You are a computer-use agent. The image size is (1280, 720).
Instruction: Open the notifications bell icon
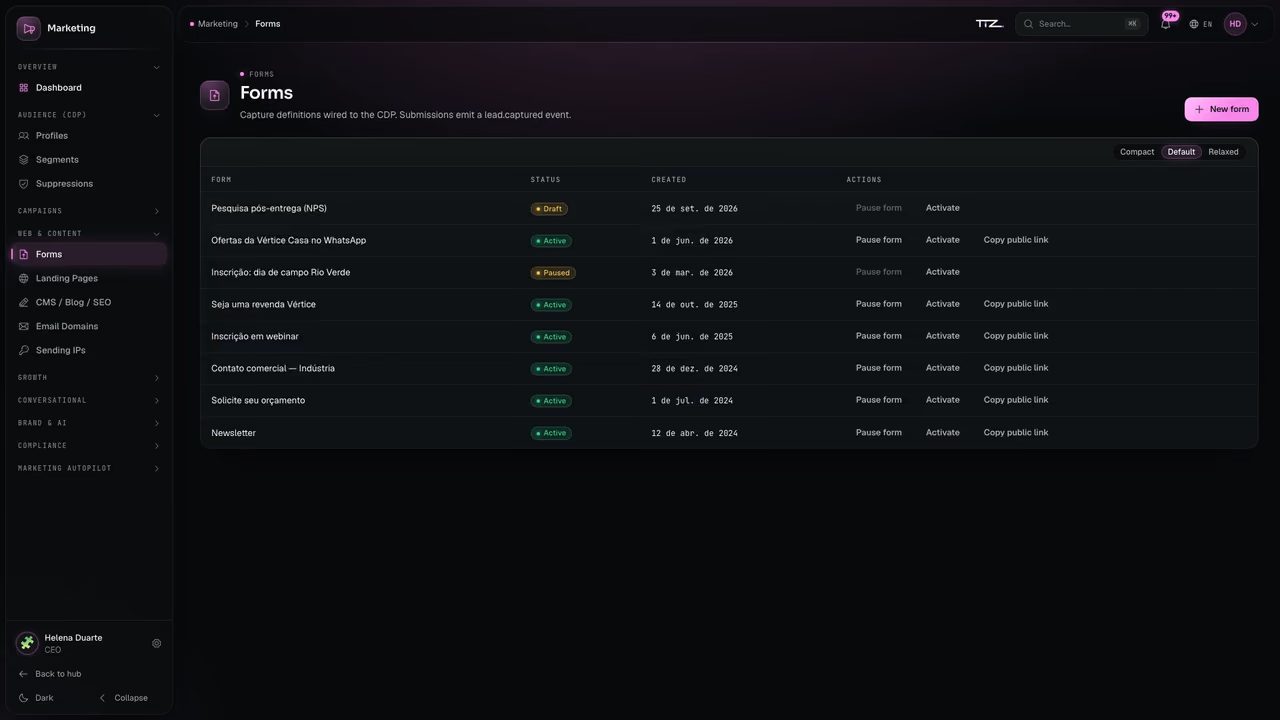[x=1166, y=24]
